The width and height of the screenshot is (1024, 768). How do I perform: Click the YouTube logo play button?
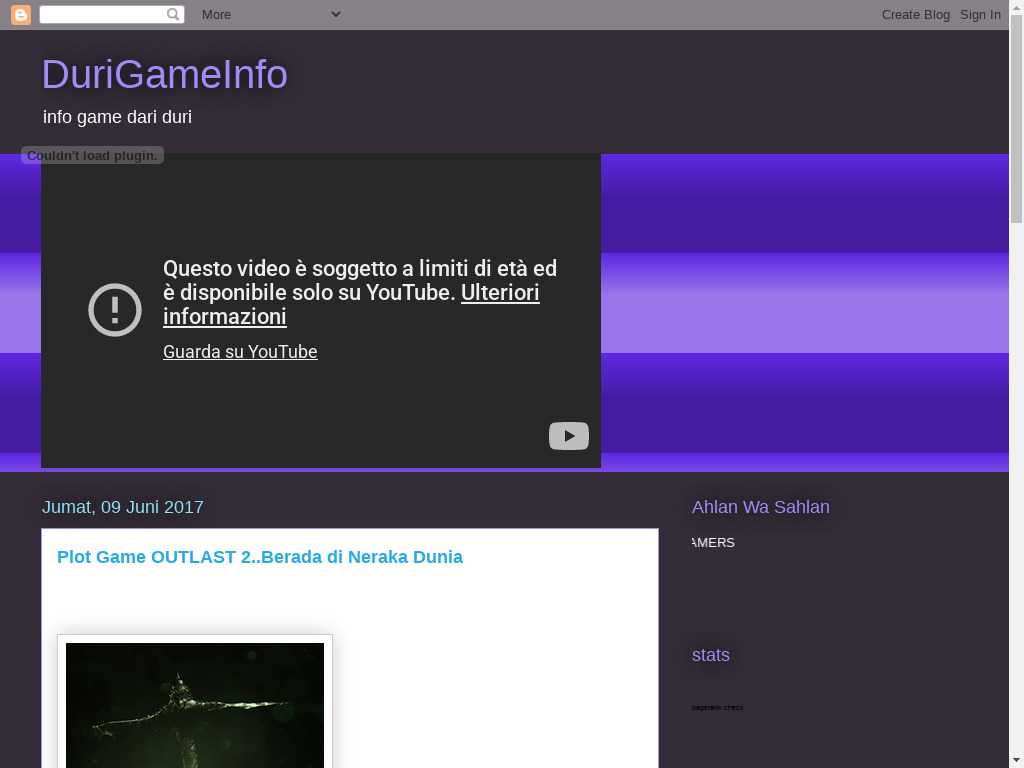[569, 436]
